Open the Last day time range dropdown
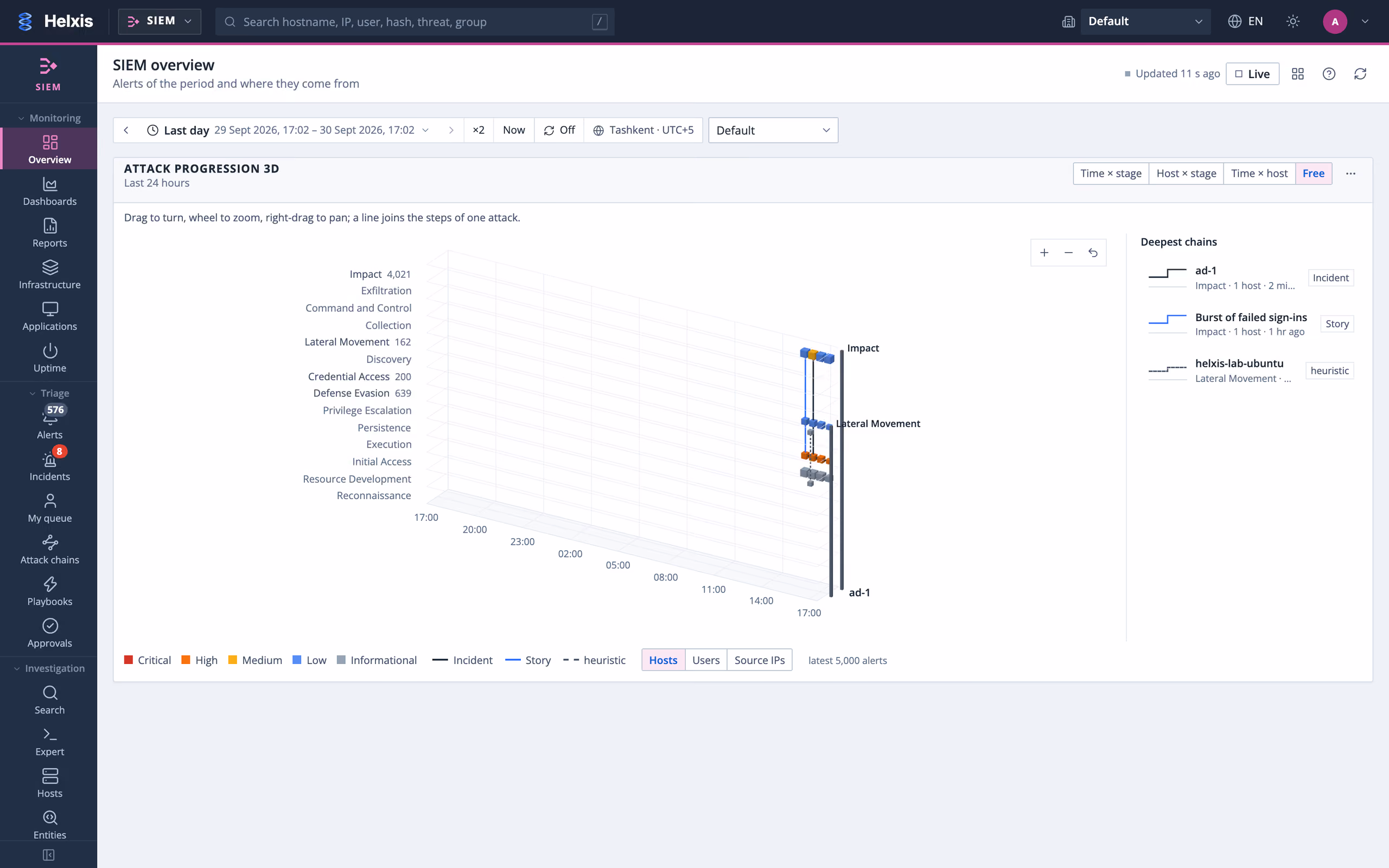The height and width of the screenshot is (868, 1389). 288,130
